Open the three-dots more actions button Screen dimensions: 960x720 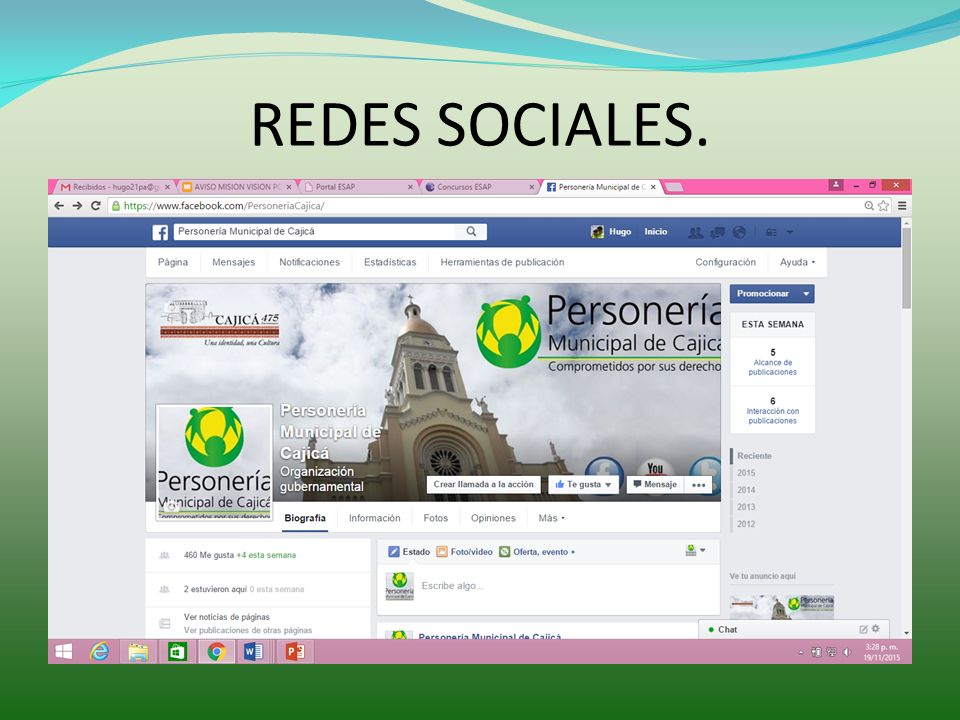pyautogui.click(x=699, y=484)
